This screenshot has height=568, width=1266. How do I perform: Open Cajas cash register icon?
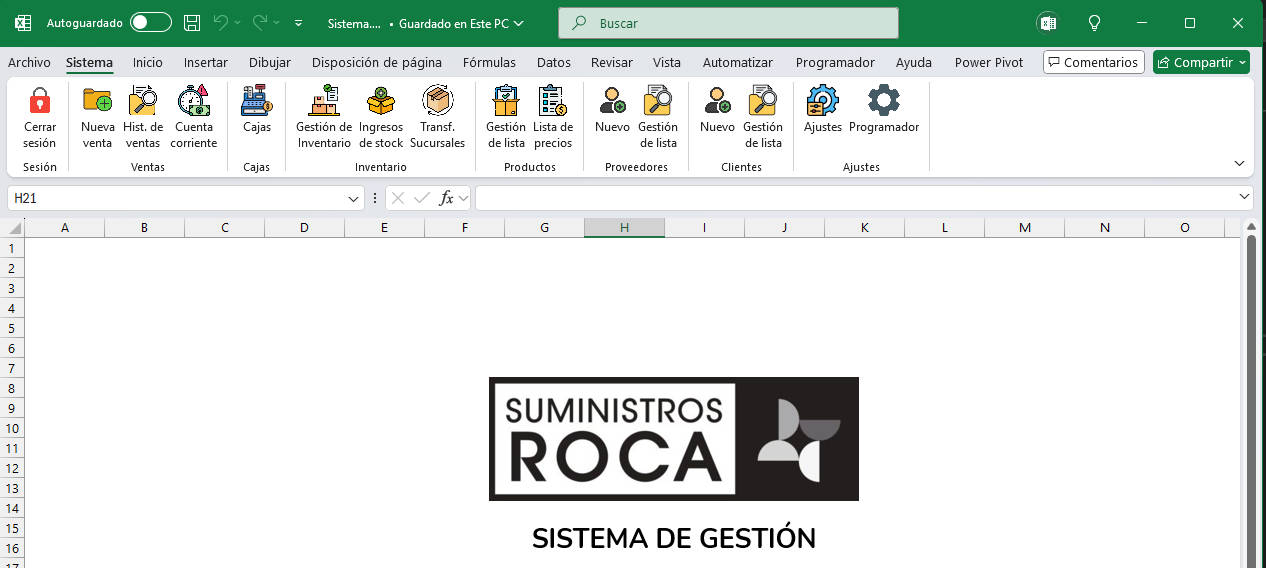[257, 101]
